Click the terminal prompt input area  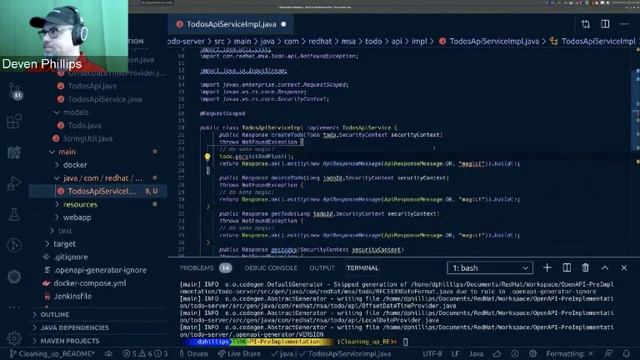click(x=405, y=342)
